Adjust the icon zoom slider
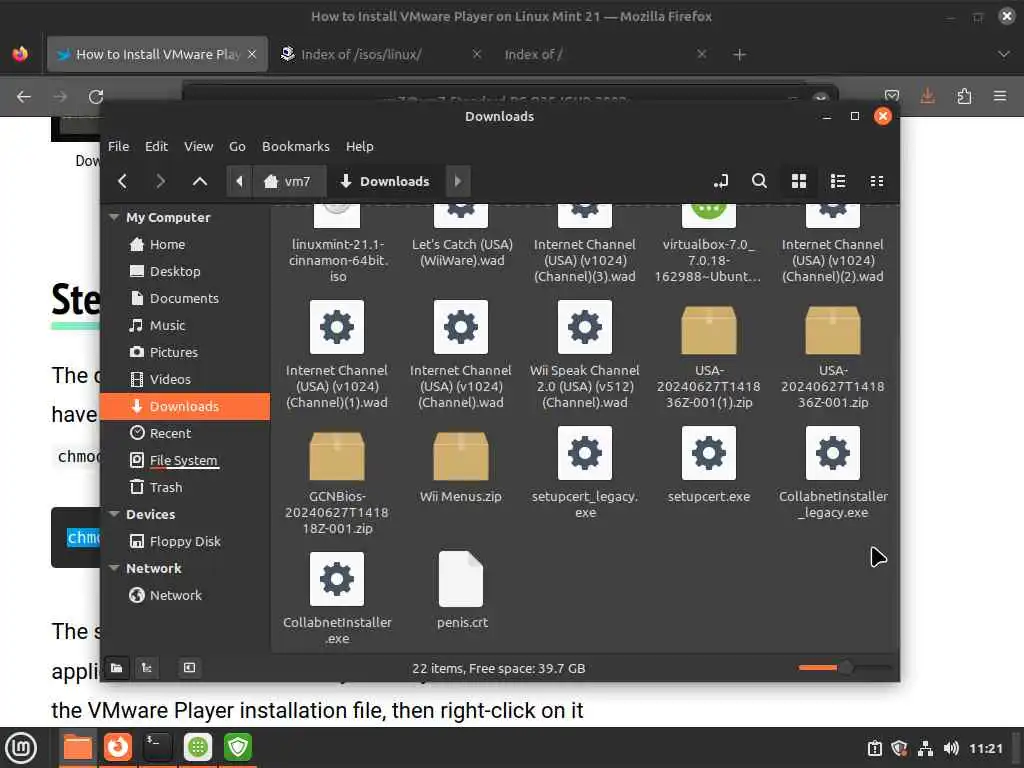Screen dimensions: 1024x768 [845, 667]
